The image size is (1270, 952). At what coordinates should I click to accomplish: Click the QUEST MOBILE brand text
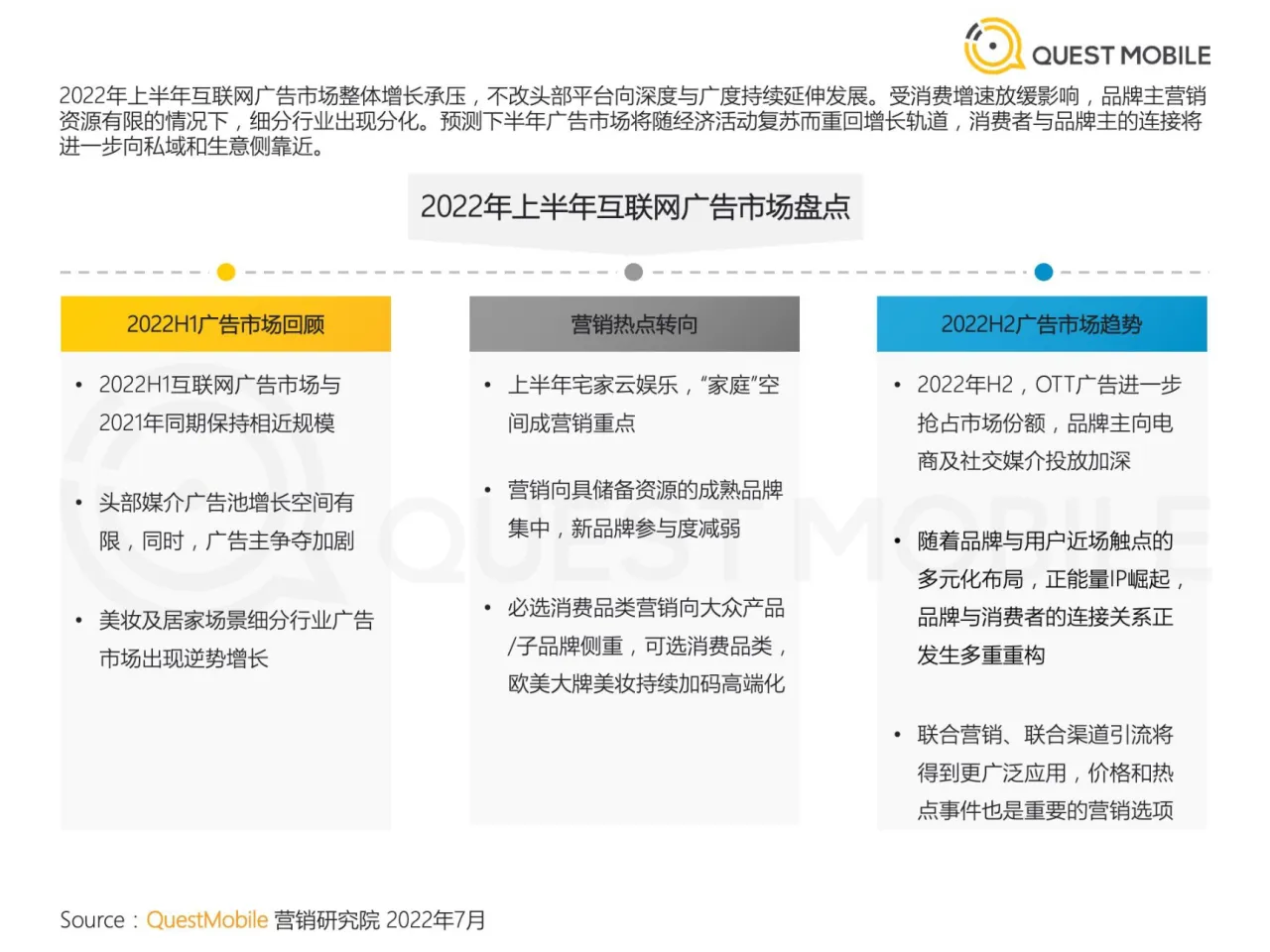point(1121,56)
